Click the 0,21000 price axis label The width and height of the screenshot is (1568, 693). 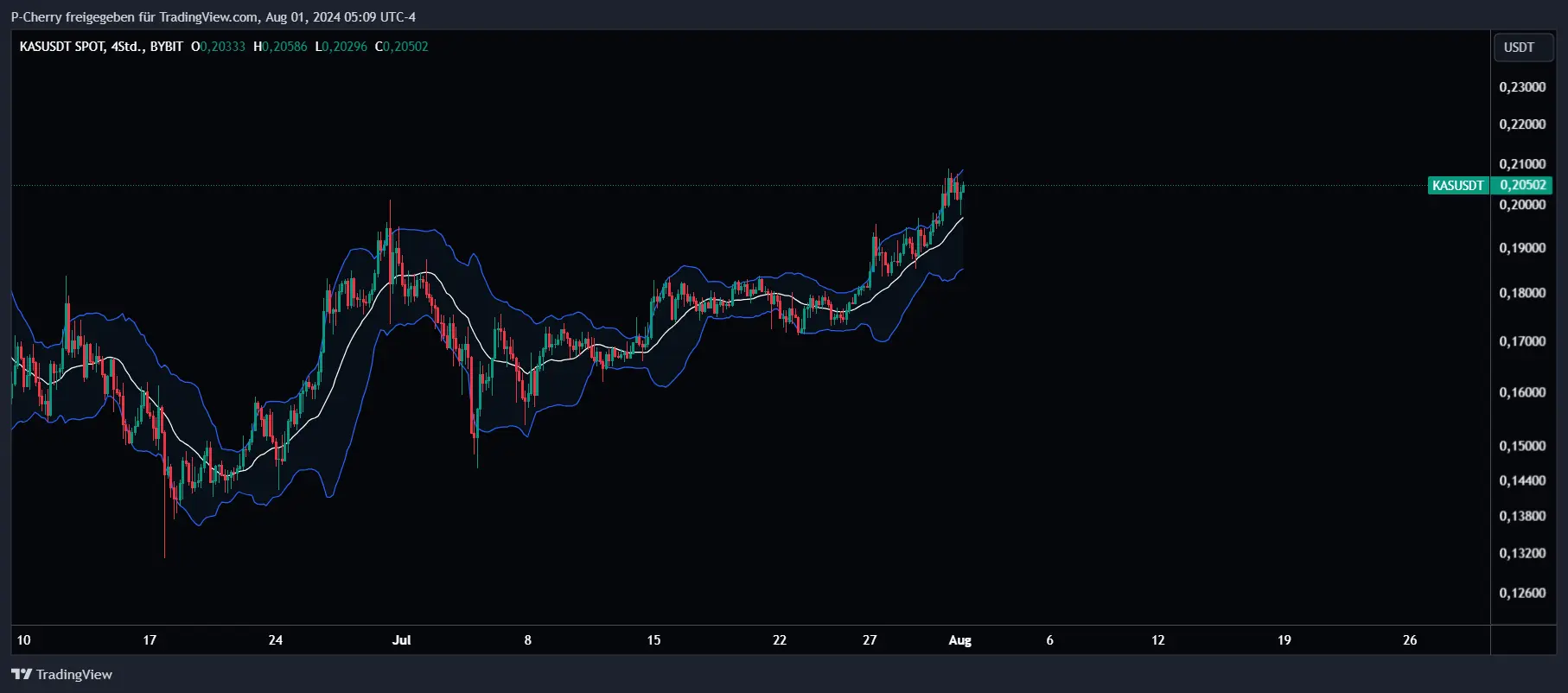(x=1522, y=164)
